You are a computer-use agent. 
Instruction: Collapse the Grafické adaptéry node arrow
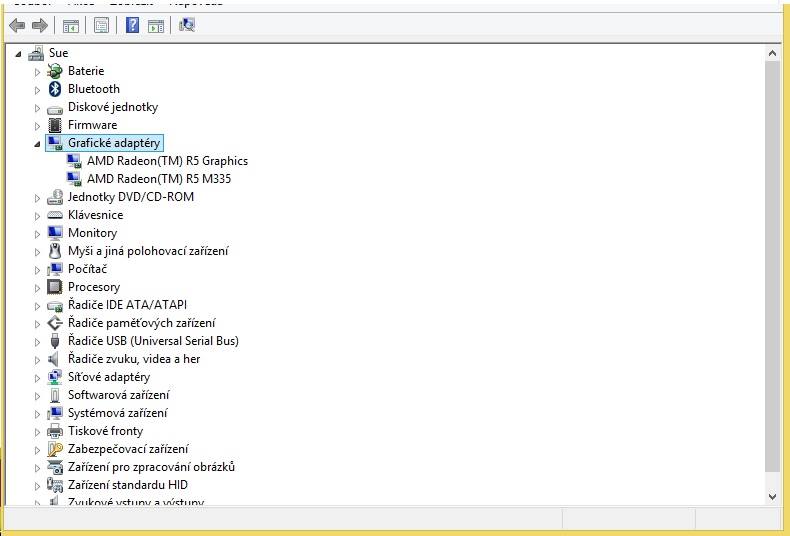pyautogui.click(x=37, y=144)
